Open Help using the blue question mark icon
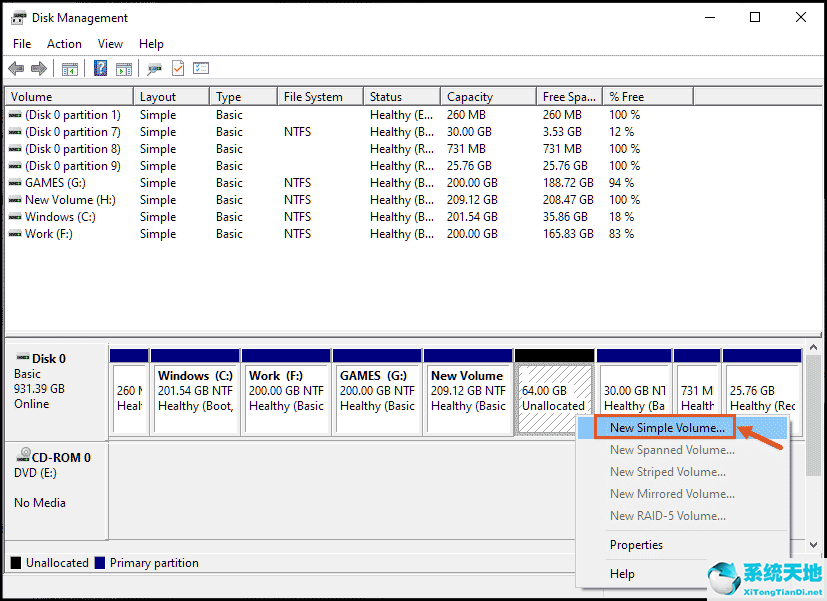 coord(101,68)
